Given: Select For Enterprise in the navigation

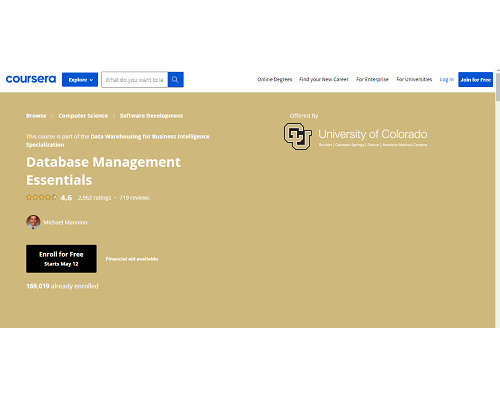Looking at the screenshot, I should 372,79.
